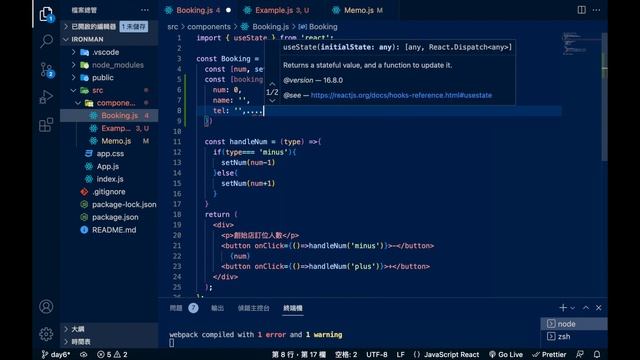Click the Prettier status item

(549, 354)
